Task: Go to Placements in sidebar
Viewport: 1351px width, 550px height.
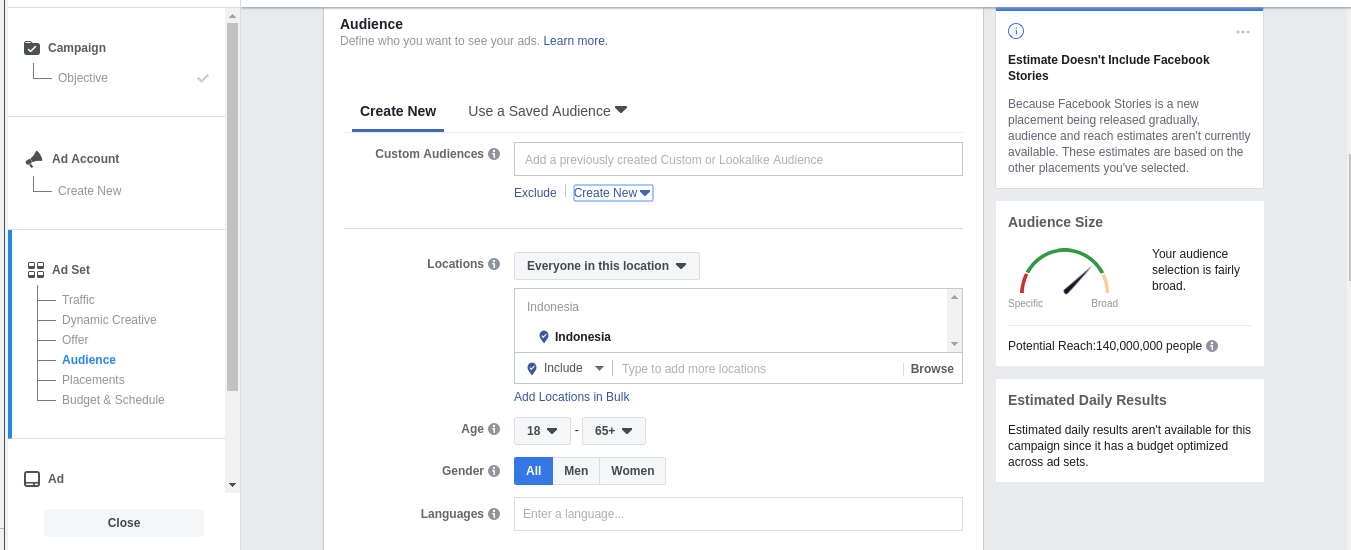Action: pos(93,380)
